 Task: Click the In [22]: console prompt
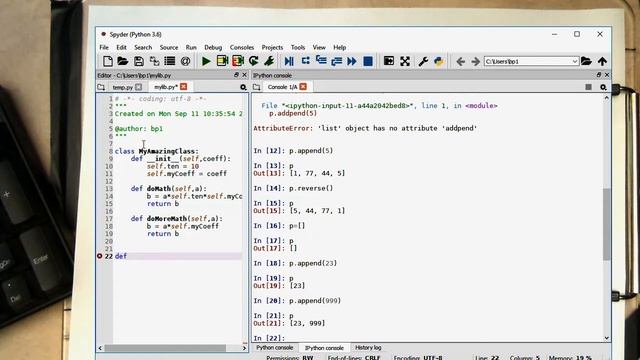269,338
